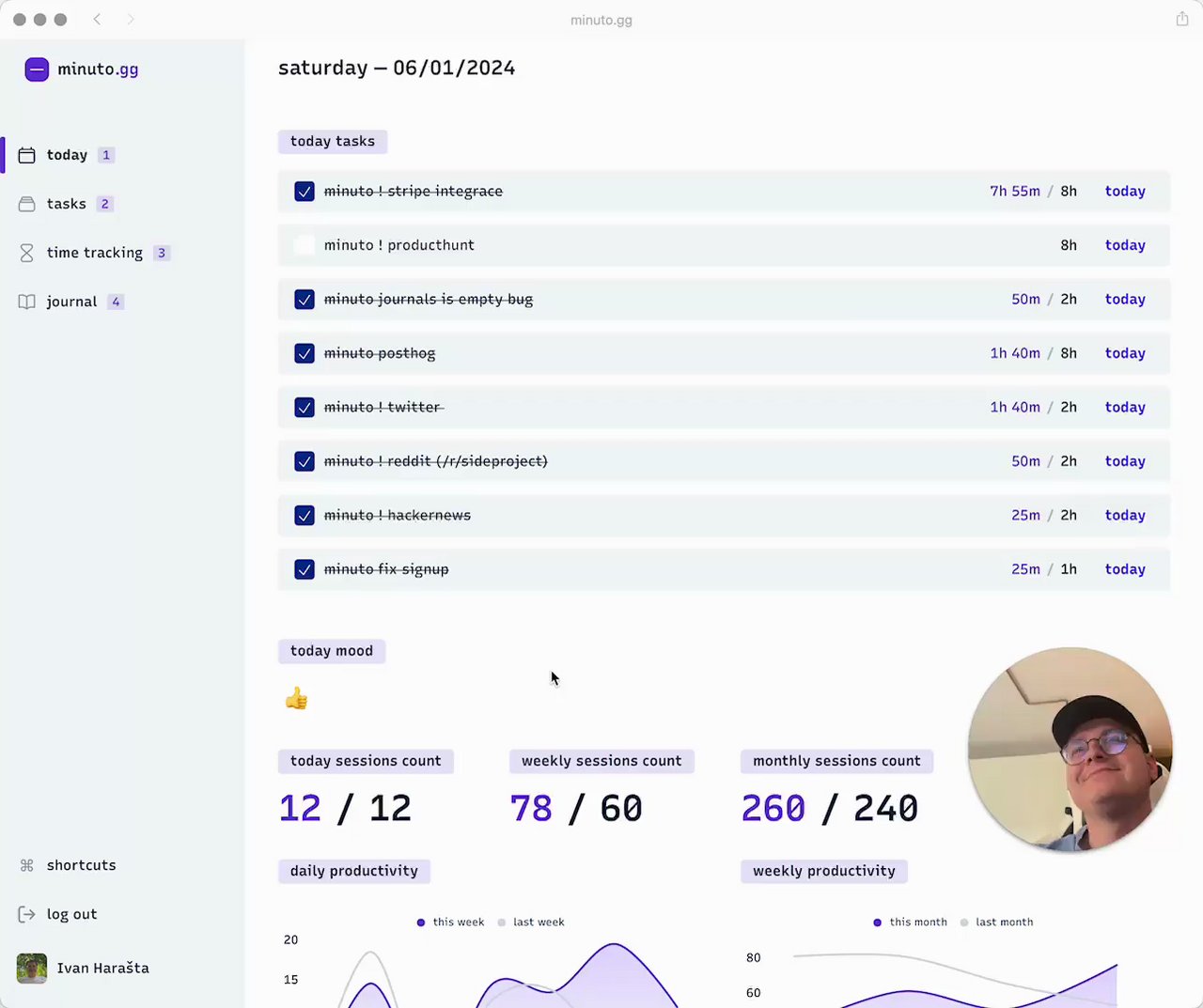Click the 260 / 240 monthly sessions value
The width and height of the screenshot is (1203, 1008).
point(830,809)
